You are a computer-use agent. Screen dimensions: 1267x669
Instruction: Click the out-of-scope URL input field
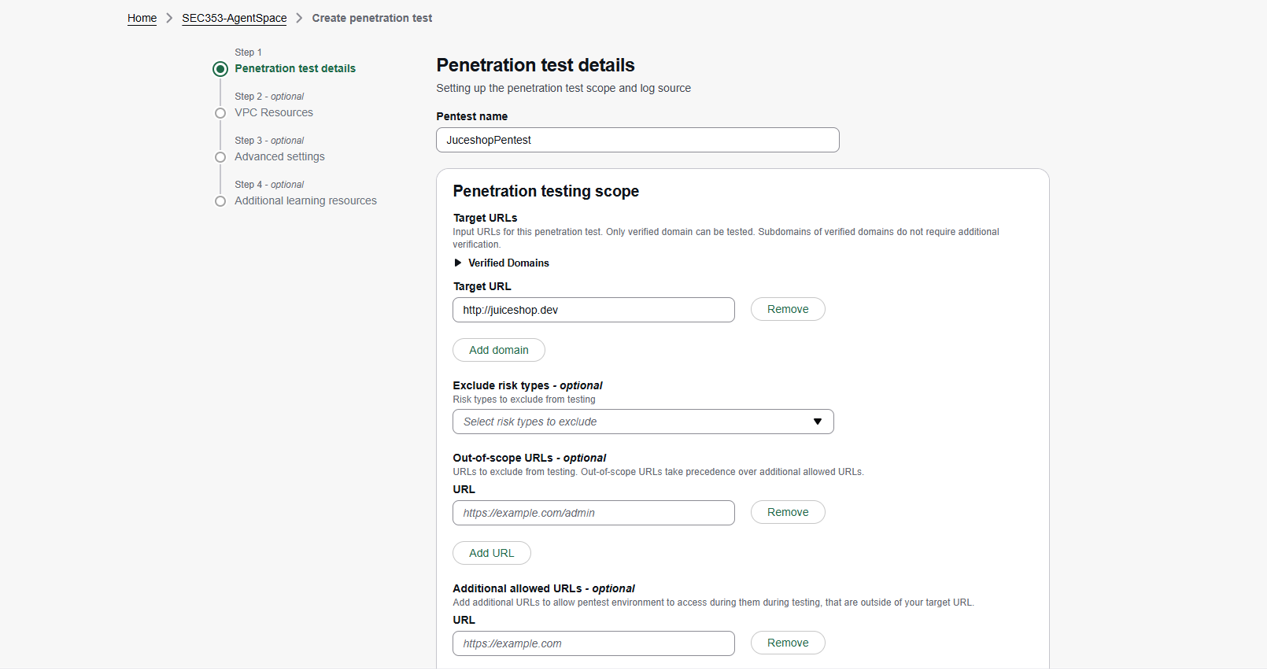pyautogui.click(x=593, y=513)
